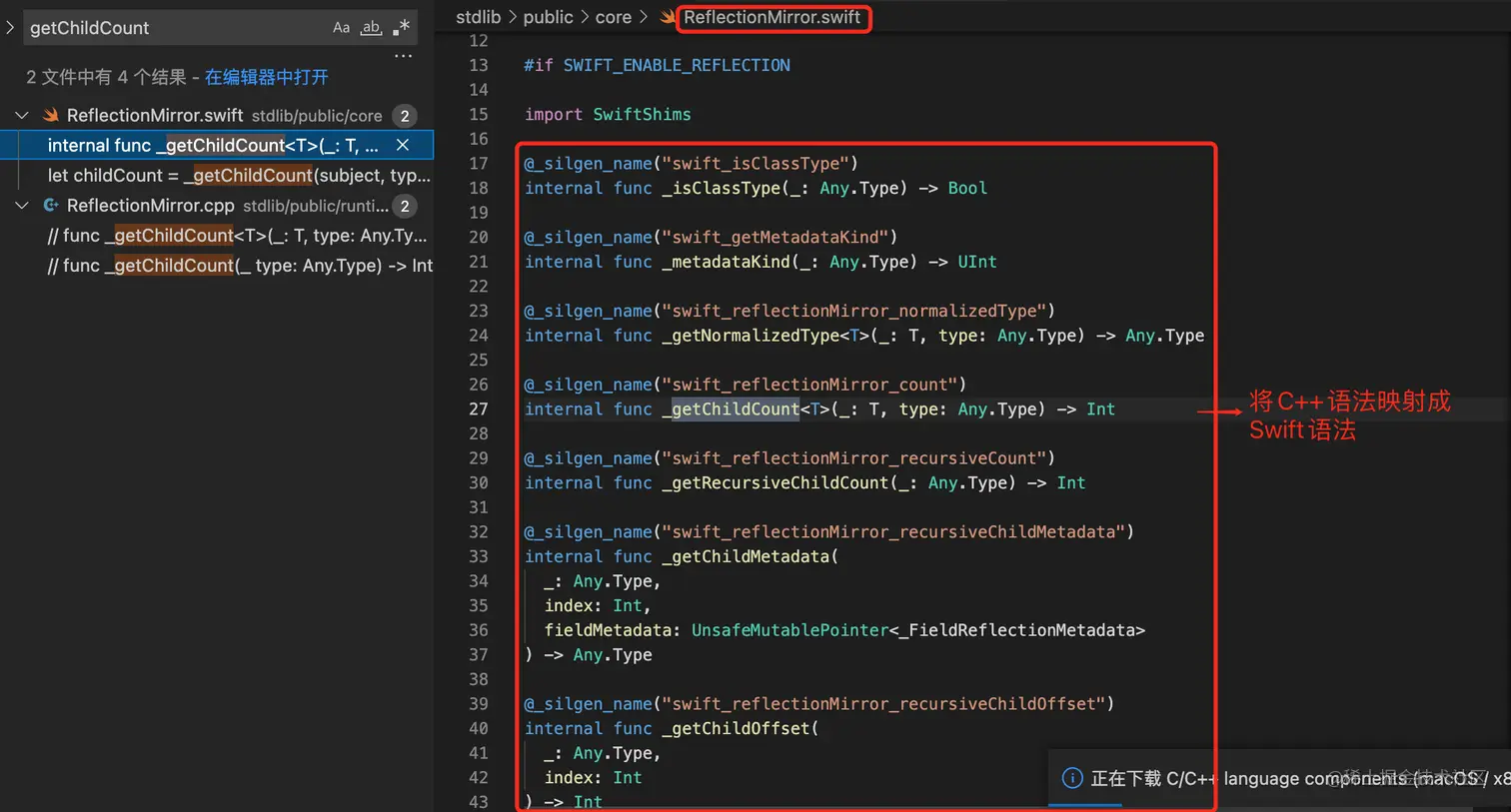
Task: Select ReflectionMirror.swift file name in results list
Action: point(155,116)
